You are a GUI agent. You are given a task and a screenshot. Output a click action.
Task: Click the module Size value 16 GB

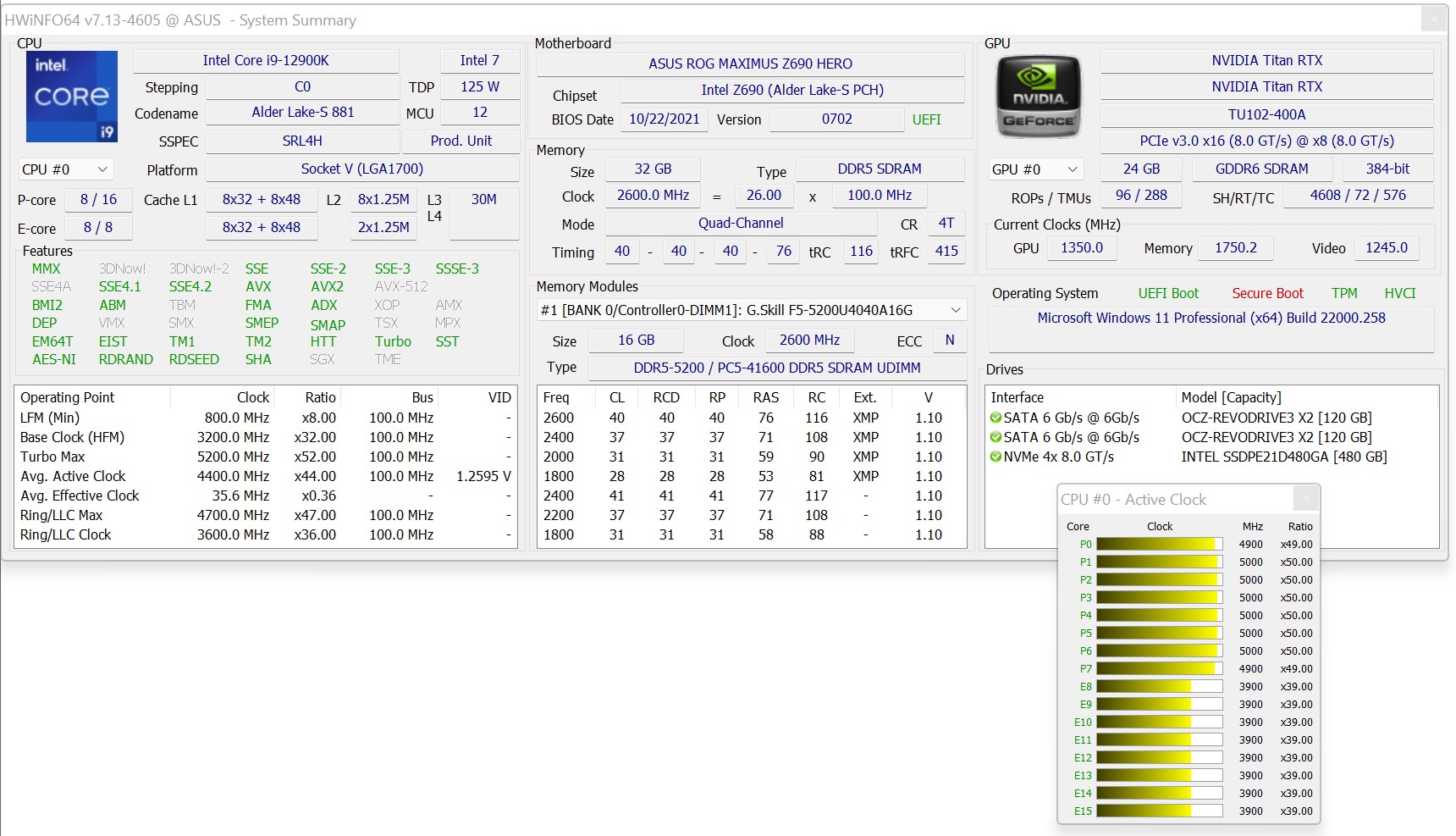[x=637, y=340]
